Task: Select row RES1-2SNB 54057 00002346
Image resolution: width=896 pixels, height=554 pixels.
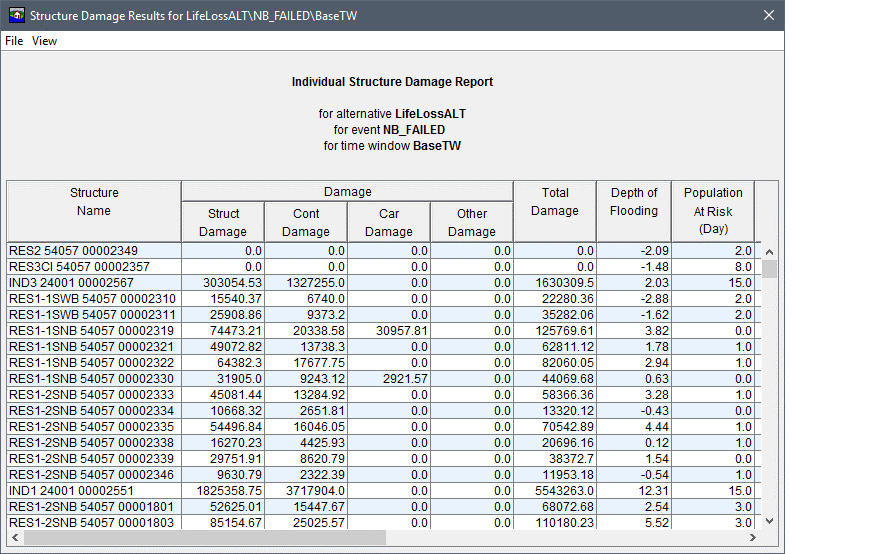Action: (384, 475)
